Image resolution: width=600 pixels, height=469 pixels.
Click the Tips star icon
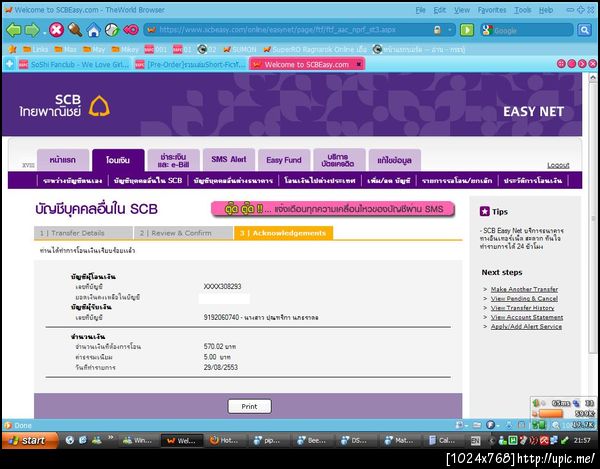(x=484, y=211)
